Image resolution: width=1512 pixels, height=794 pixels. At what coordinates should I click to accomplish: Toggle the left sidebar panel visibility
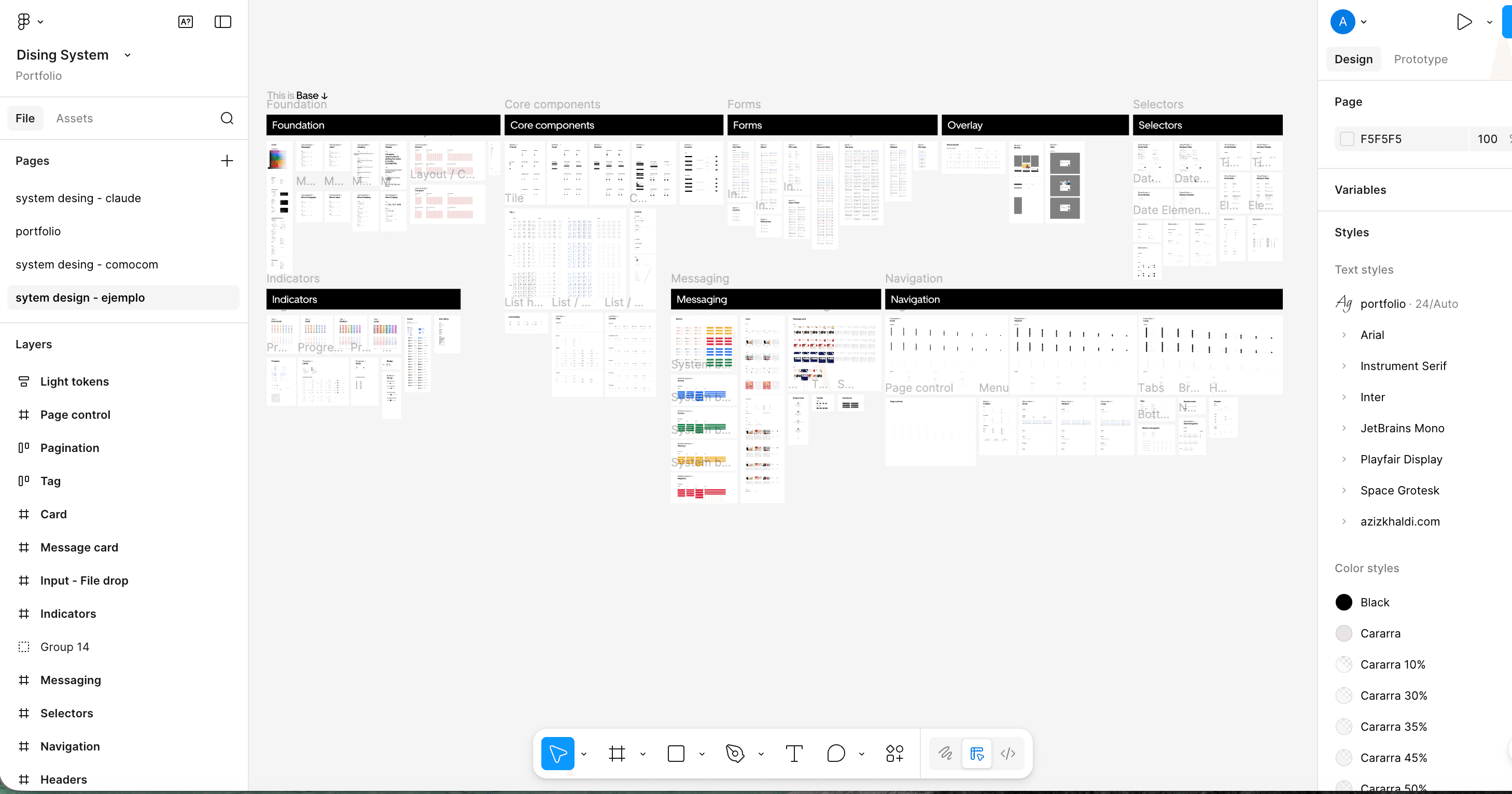point(222,22)
